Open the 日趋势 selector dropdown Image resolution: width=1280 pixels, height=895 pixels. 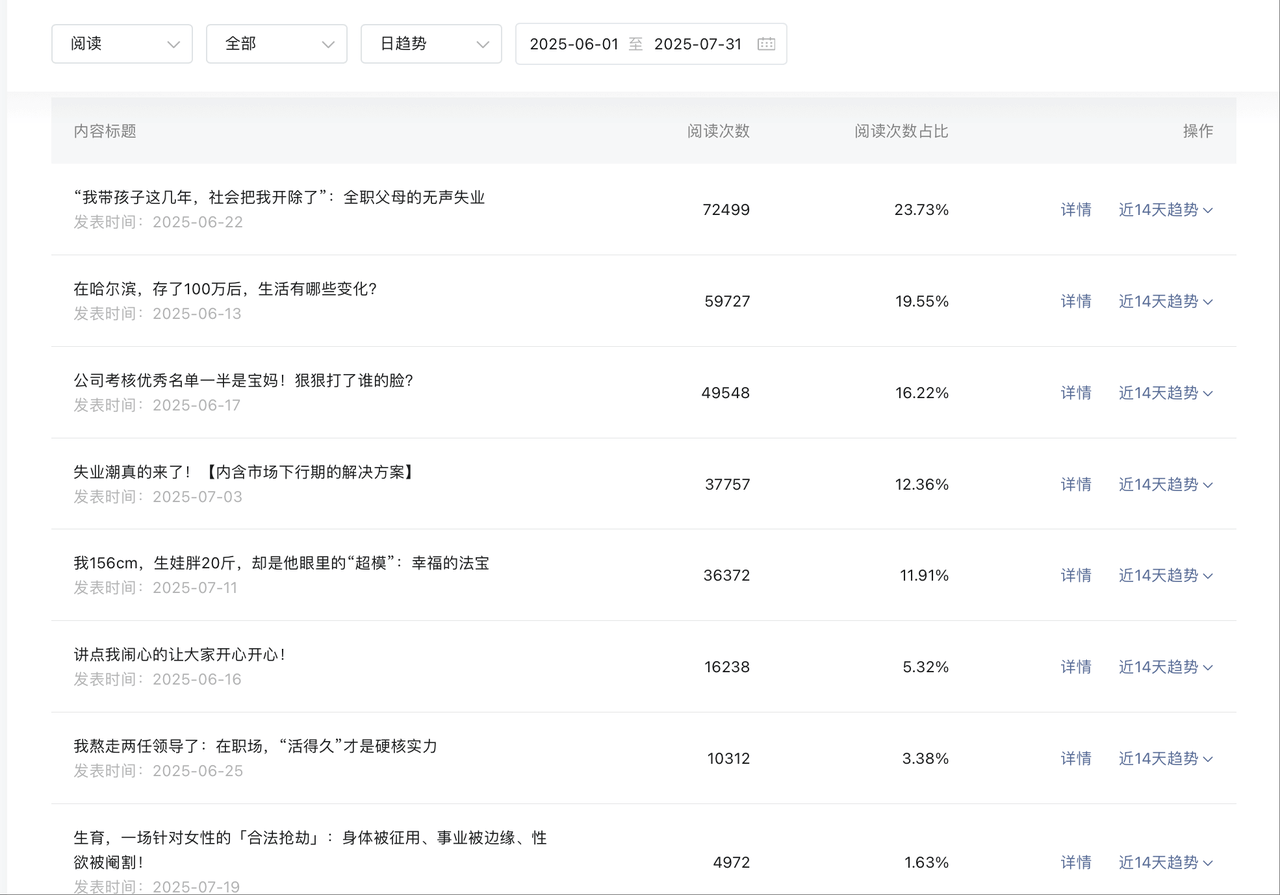pyautogui.click(x=431, y=44)
